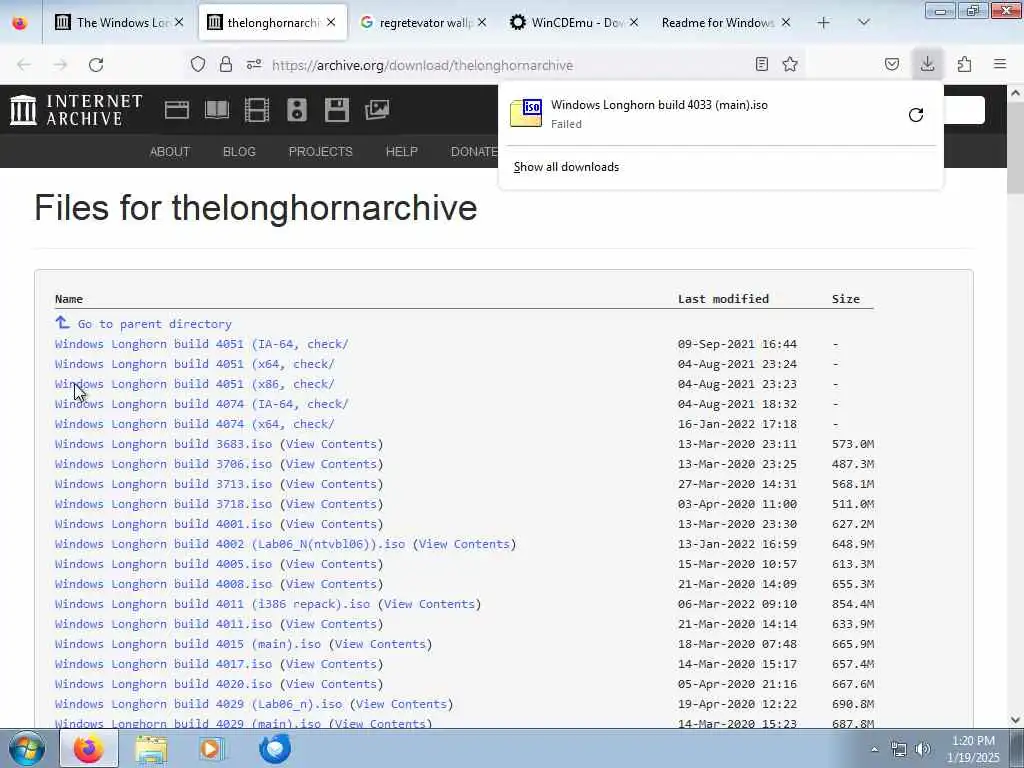Open the Web (Wayback) media icon
The height and width of the screenshot is (768, 1024).
[x=176, y=110]
